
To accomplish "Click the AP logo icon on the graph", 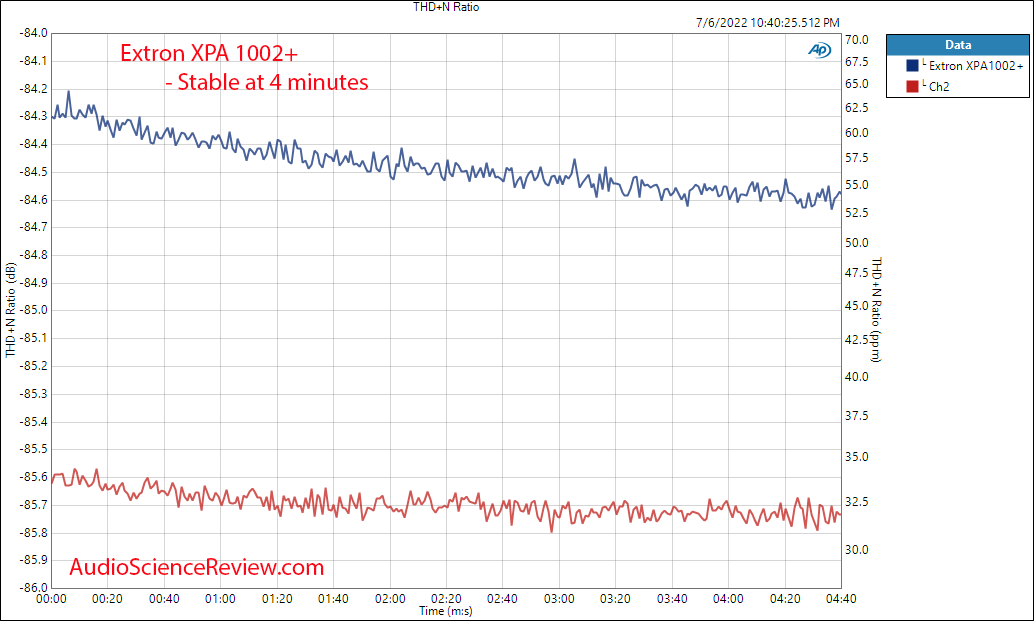I will click(820, 50).
